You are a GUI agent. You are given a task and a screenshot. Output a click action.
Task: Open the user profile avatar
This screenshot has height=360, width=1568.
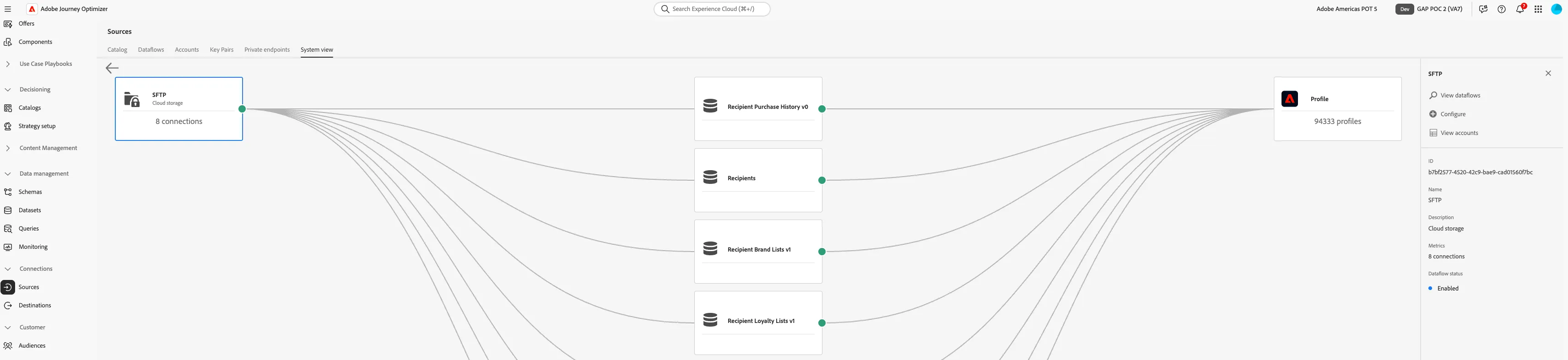[x=1557, y=9]
